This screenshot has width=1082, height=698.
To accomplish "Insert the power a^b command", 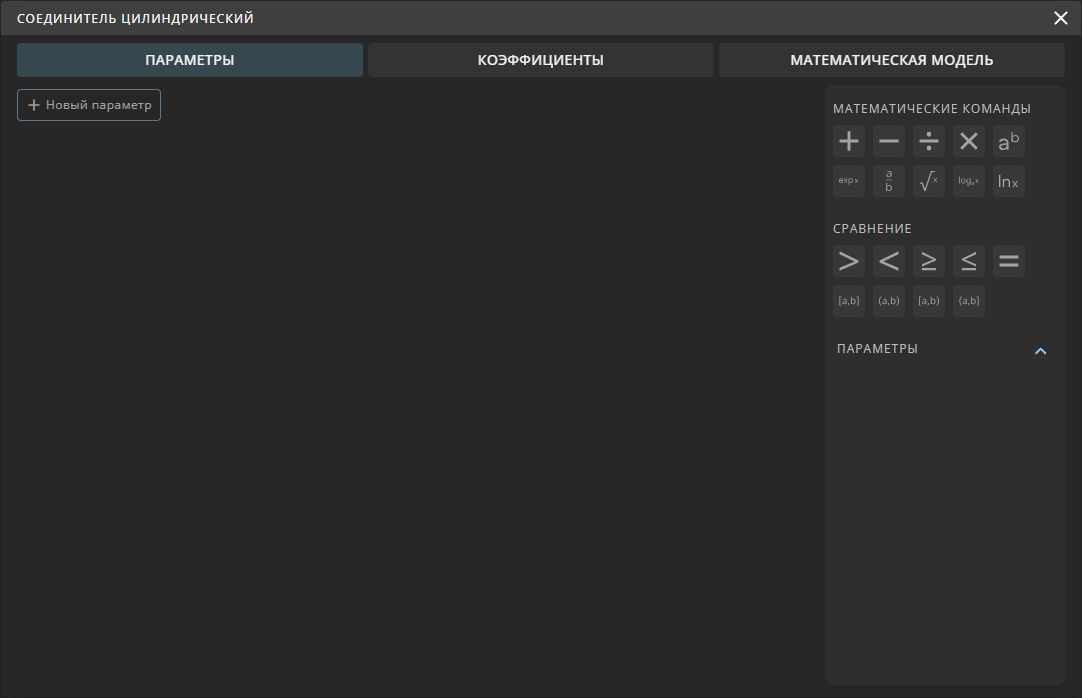I will coord(1009,141).
